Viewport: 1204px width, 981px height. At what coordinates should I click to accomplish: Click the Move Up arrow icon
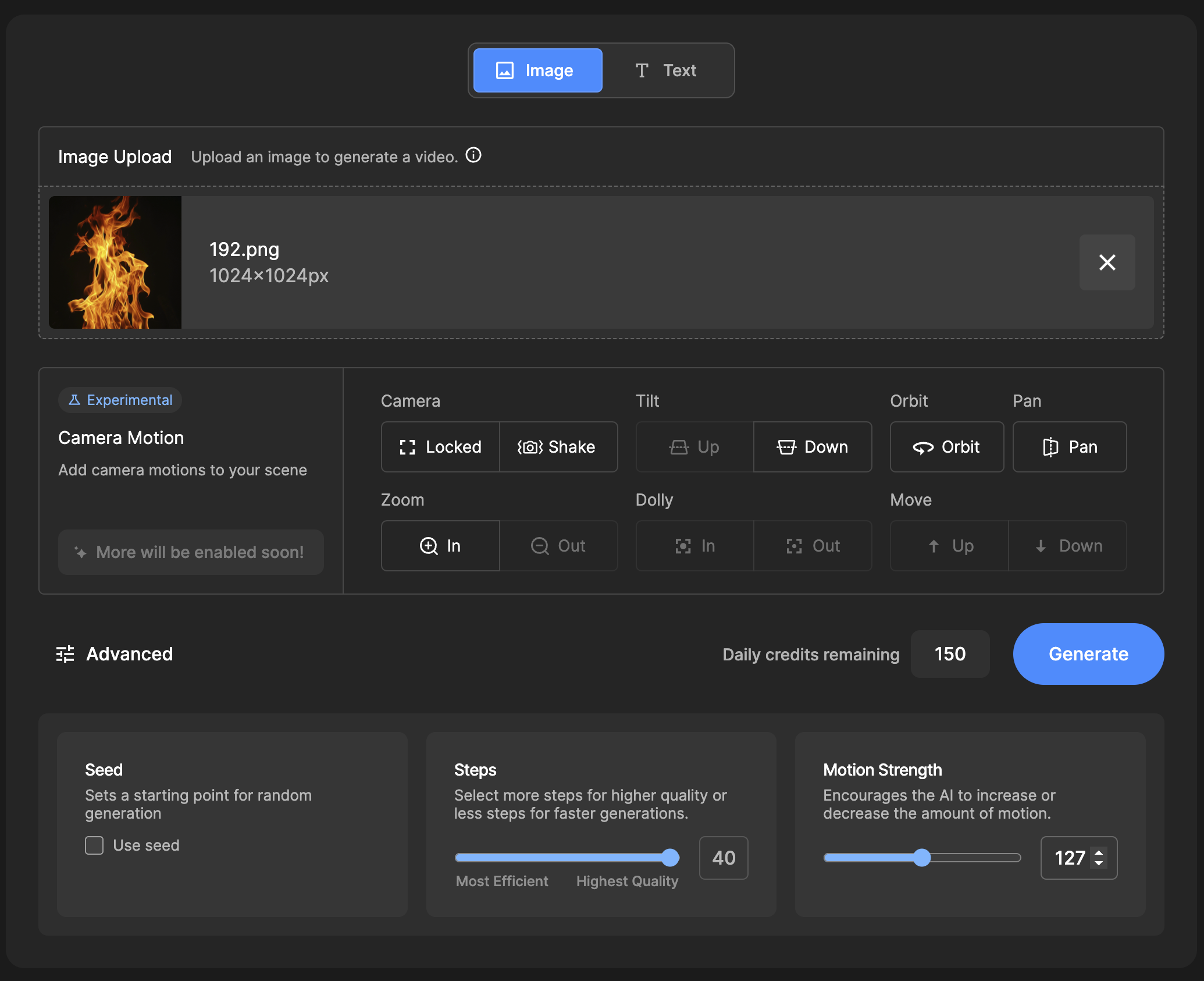(x=934, y=546)
